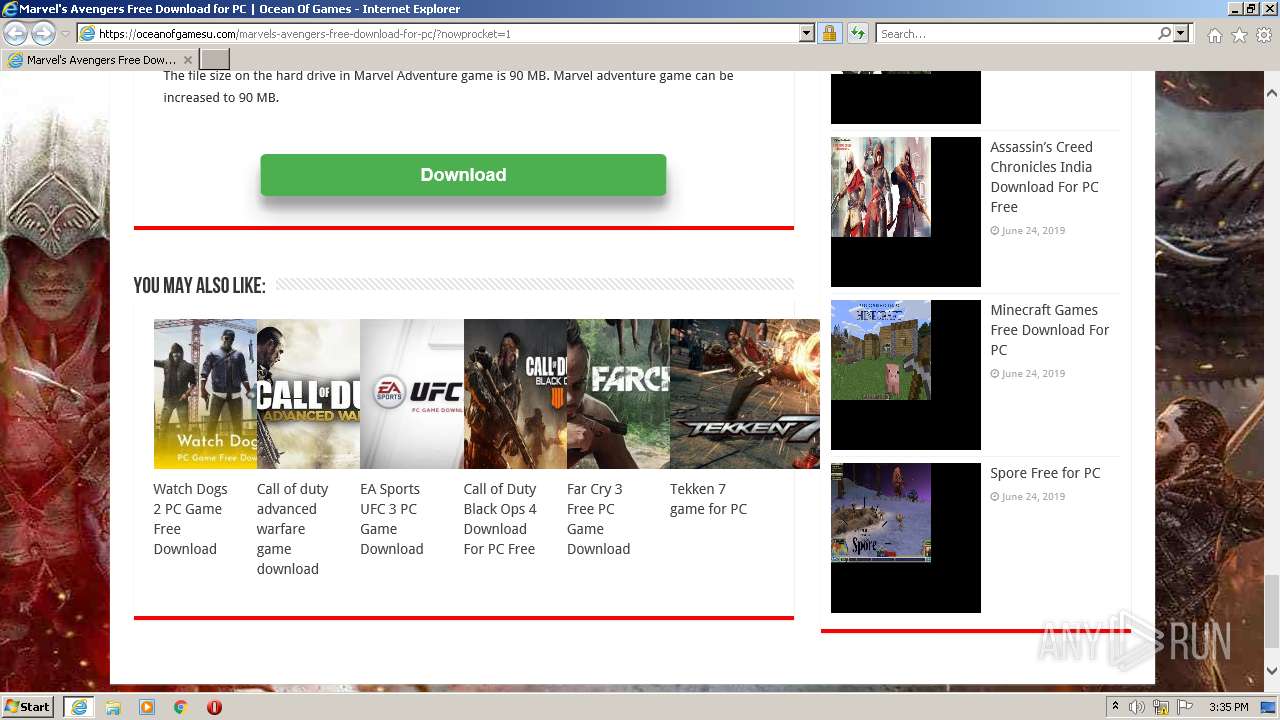1280x720 pixels.
Task: Click the network tray icon
Action: click(x=1161, y=707)
